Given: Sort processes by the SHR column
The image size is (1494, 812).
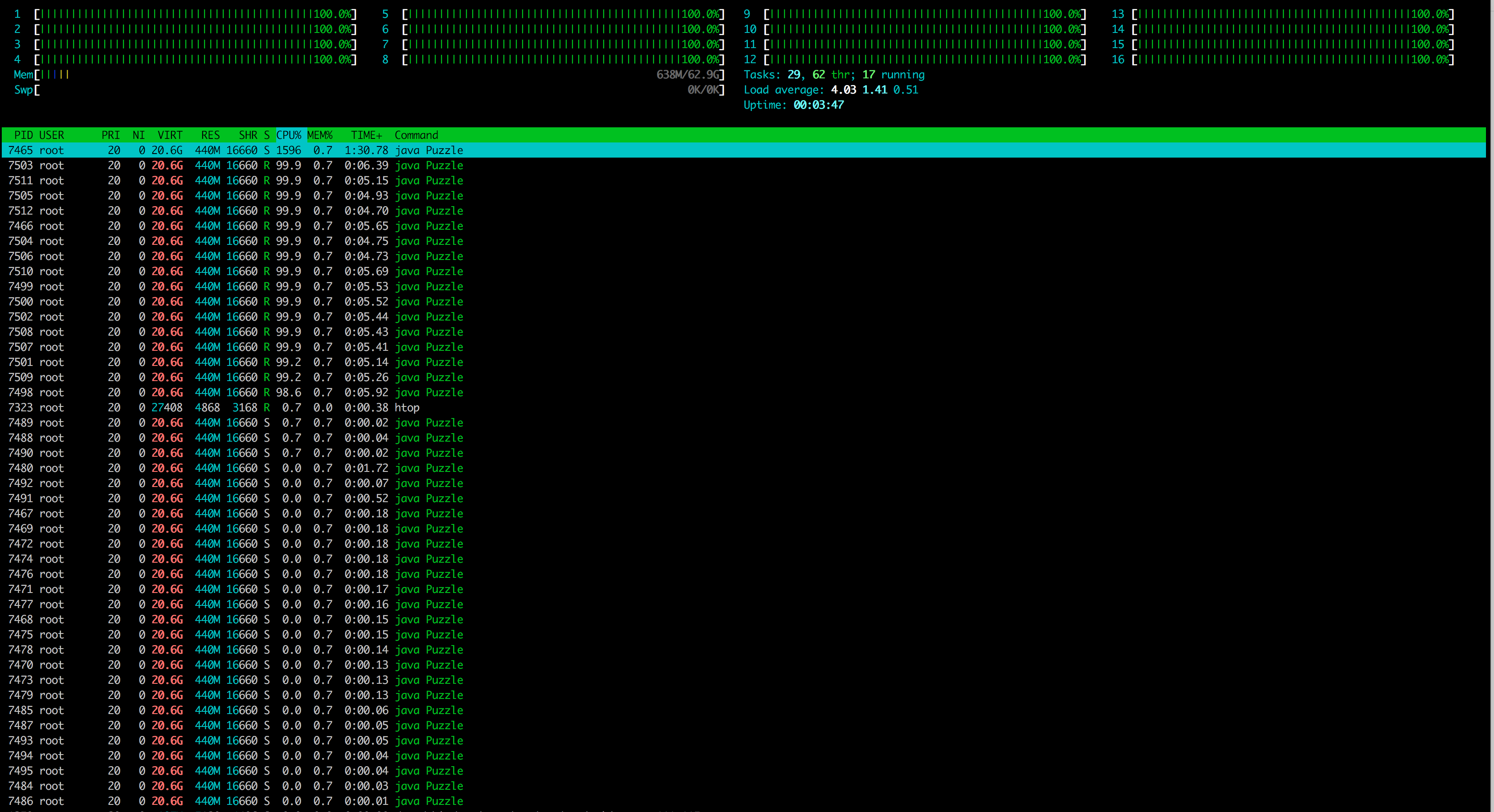Looking at the screenshot, I should click(248, 135).
